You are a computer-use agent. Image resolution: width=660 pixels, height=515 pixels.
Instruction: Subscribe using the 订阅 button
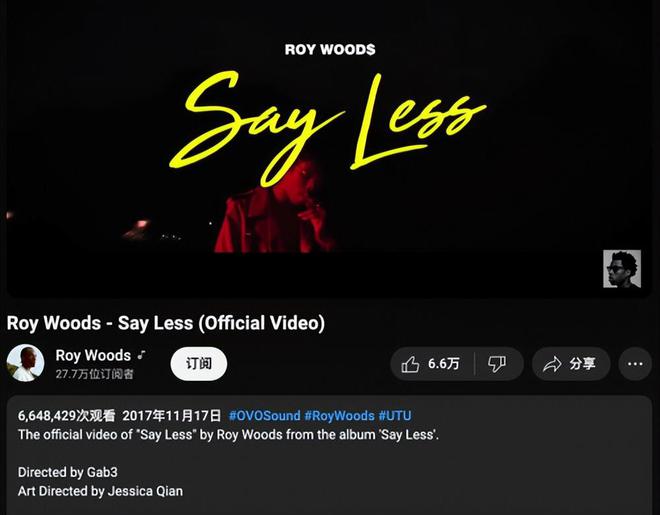[199, 364]
